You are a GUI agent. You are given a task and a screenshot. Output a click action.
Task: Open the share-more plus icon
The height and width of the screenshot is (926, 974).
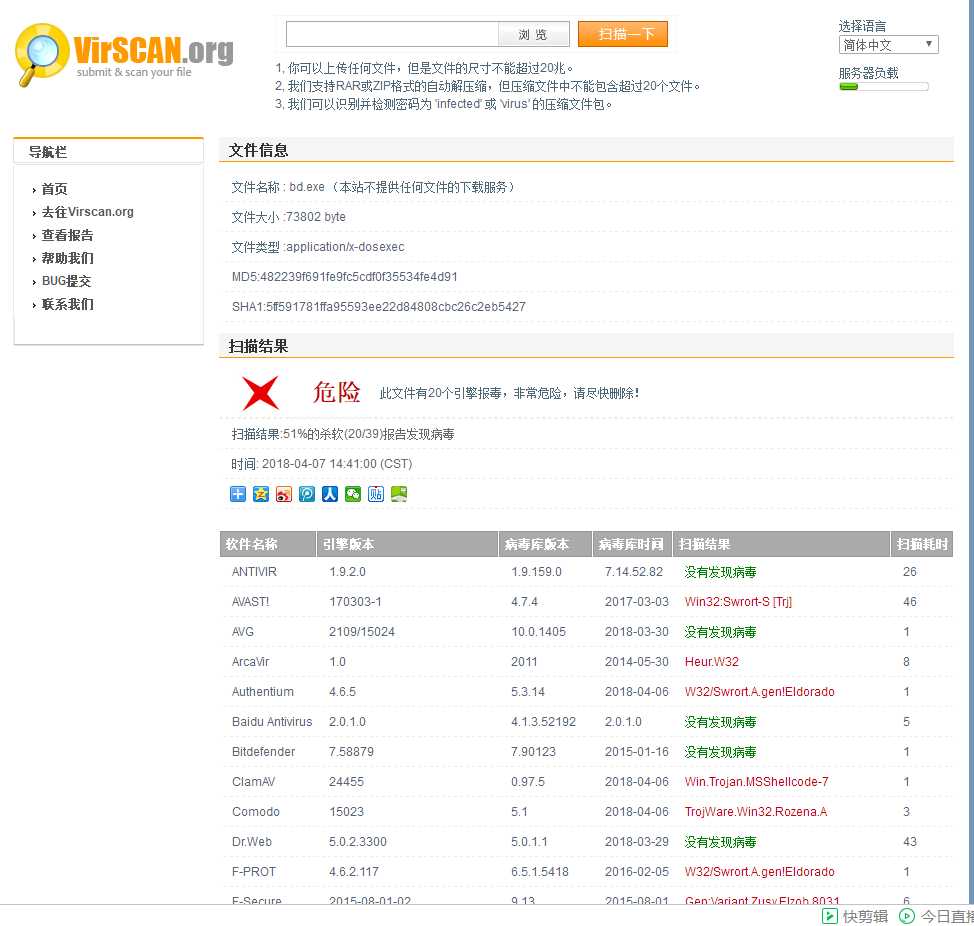tap(238, 494)
